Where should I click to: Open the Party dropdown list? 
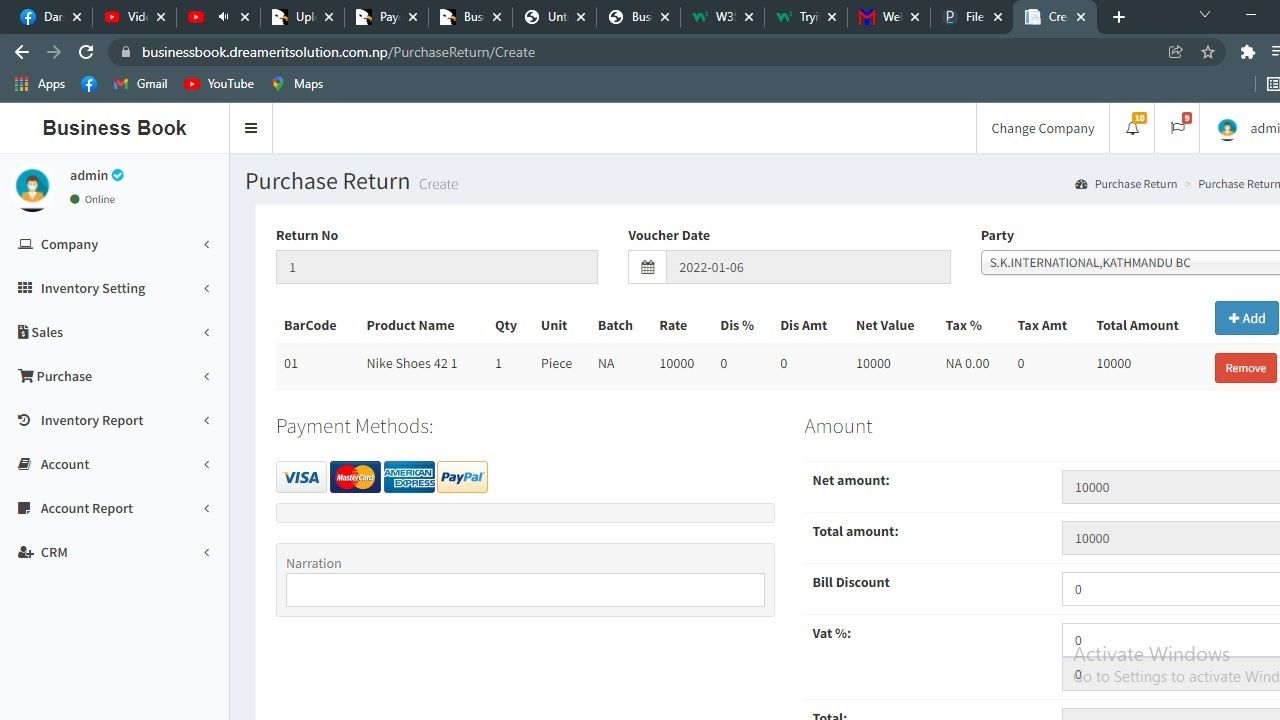pos(1130,263)
